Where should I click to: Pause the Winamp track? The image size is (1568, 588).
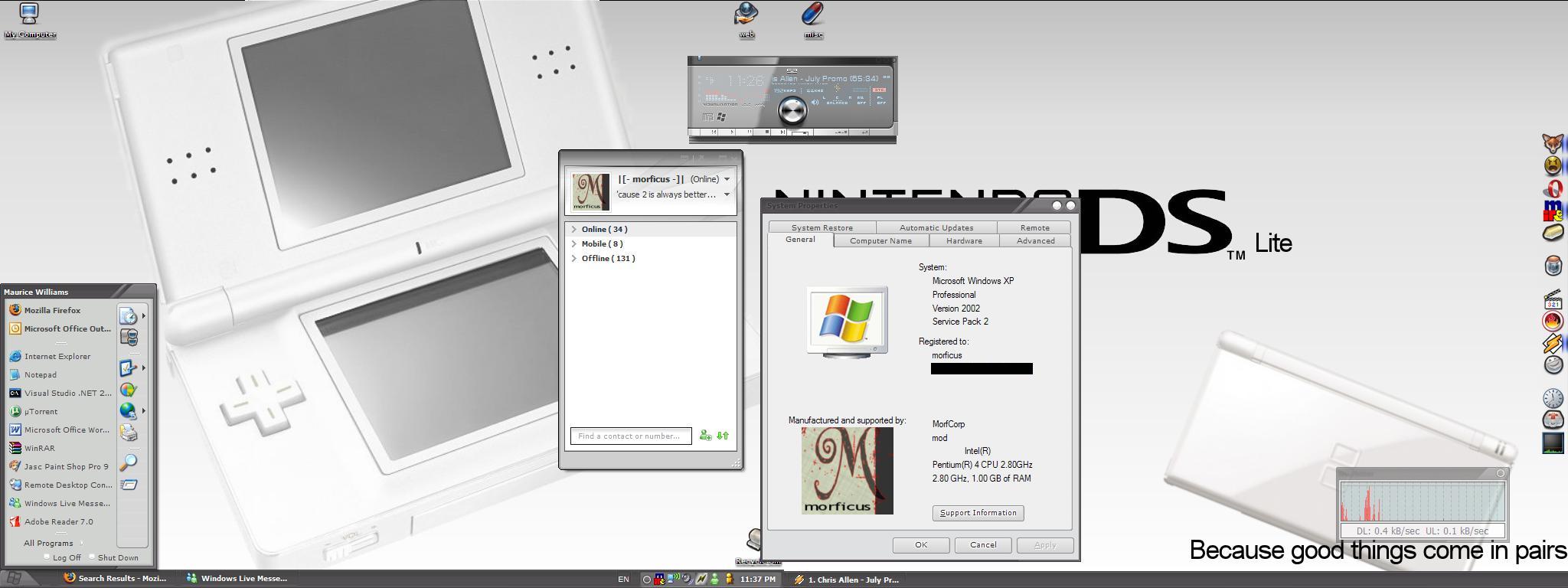pos(749,132)
